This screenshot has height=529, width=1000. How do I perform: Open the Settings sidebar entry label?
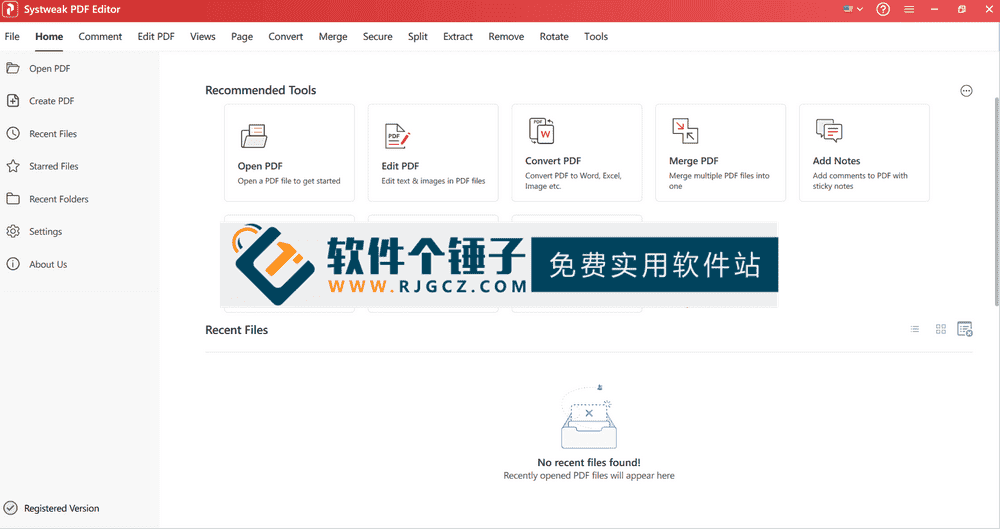pyautogui.click(x=46, y=232)
